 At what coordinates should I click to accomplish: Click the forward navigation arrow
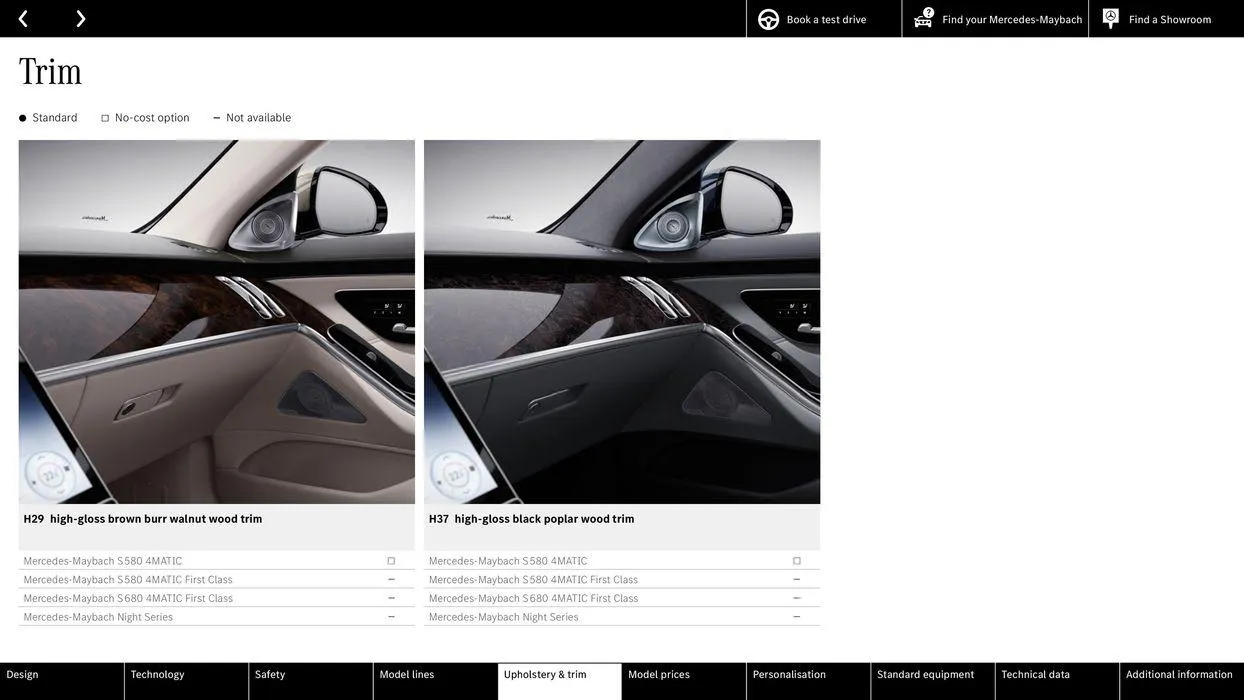(x=78, y=16)
